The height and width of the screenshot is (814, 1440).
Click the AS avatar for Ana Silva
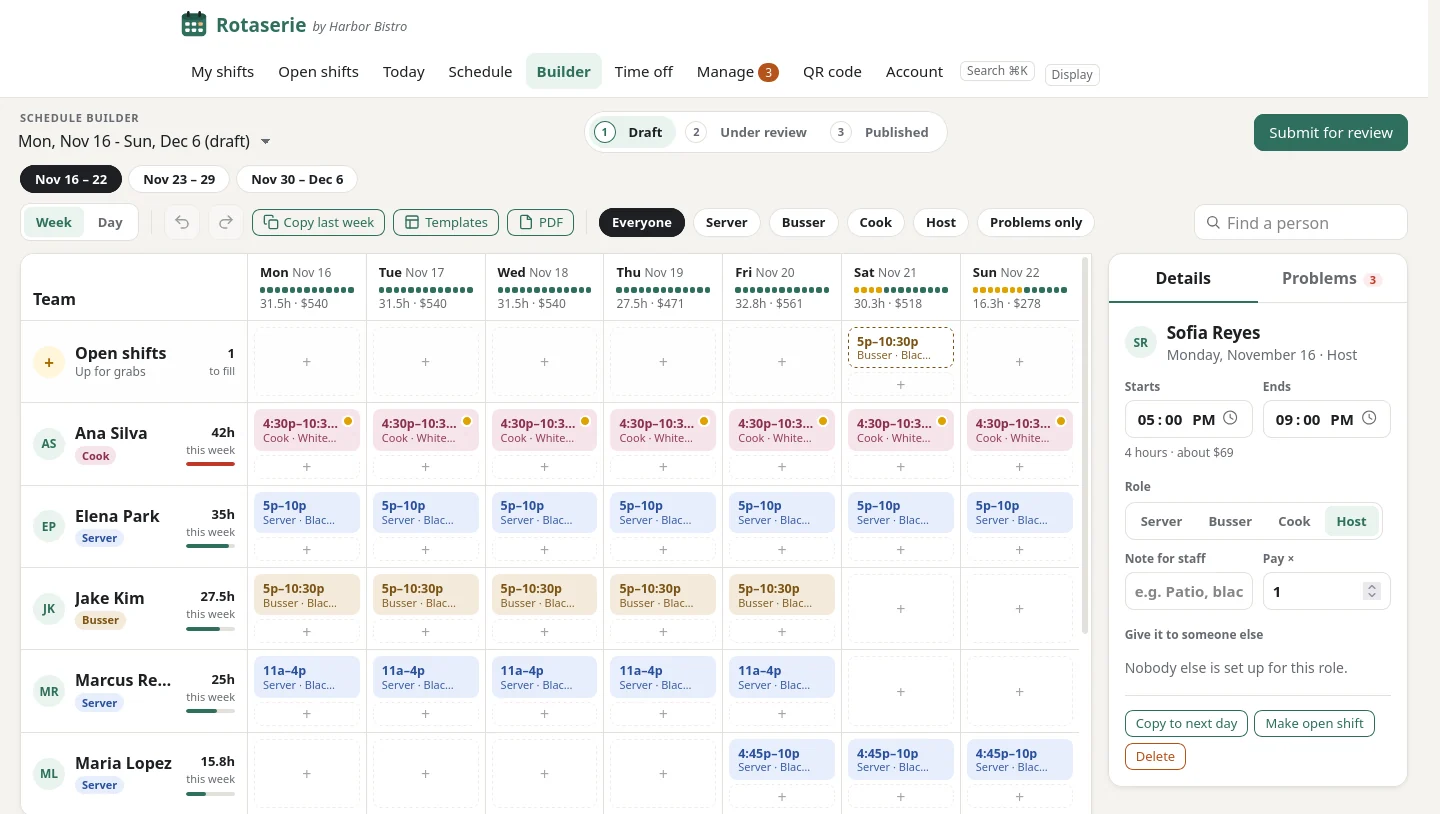48,444
